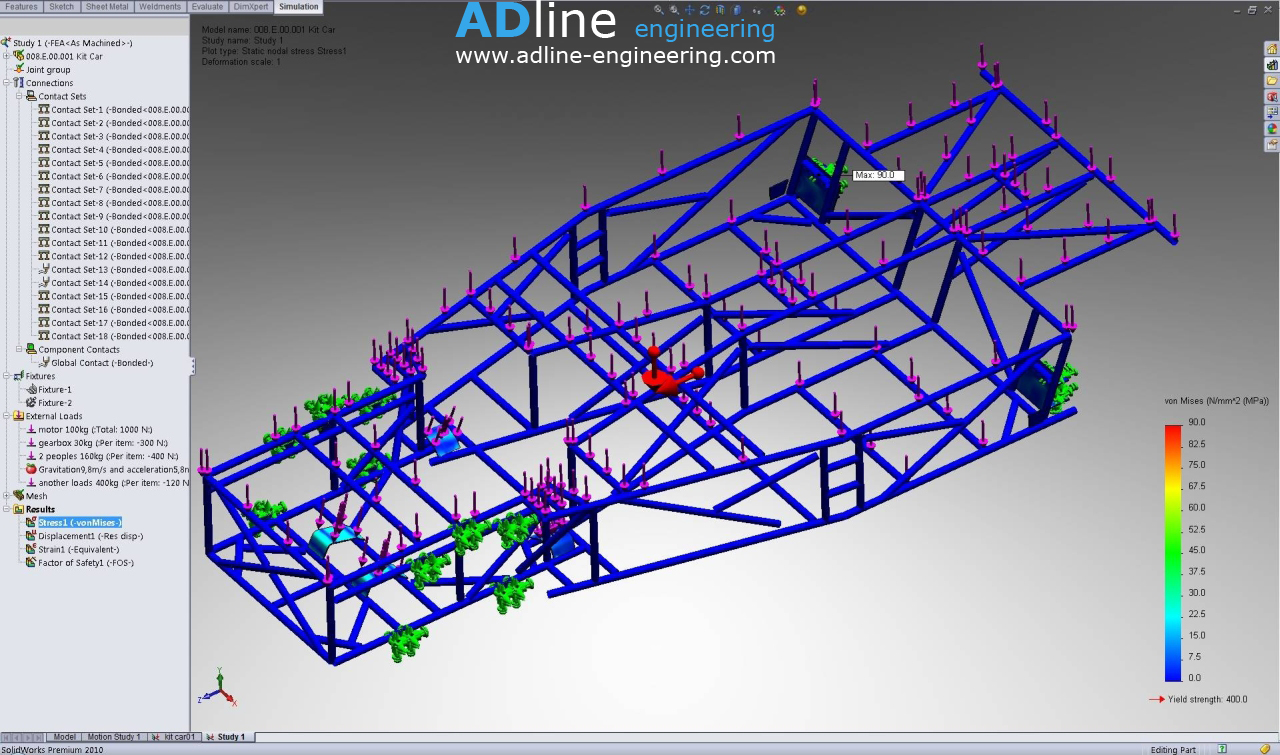Click the yellow Apply Scene sphere icon
Image resolution: width=1280 pixels, height=755 pixels.
point(801,10)
